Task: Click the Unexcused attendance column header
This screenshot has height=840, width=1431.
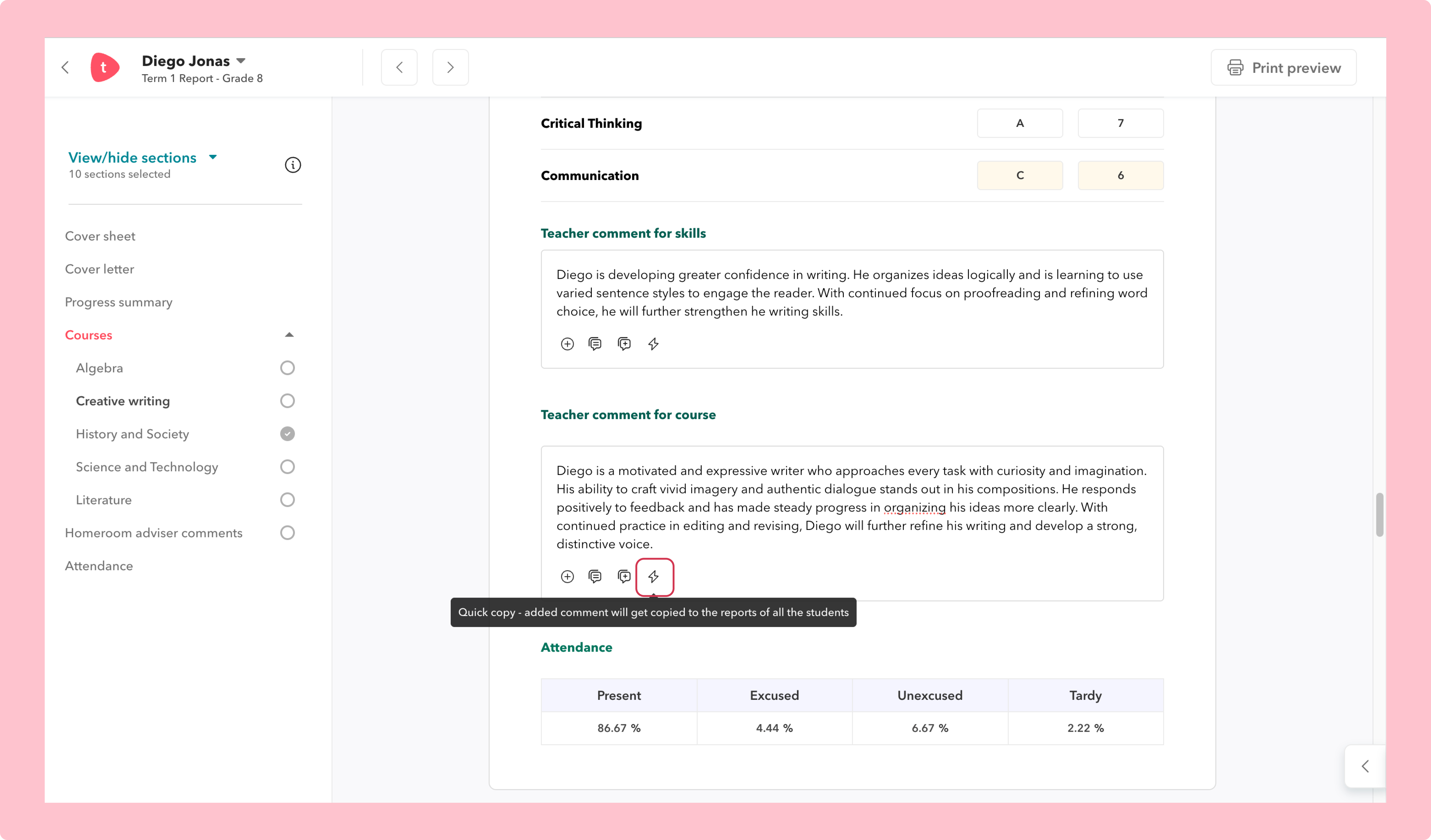Action: point(930,695)
